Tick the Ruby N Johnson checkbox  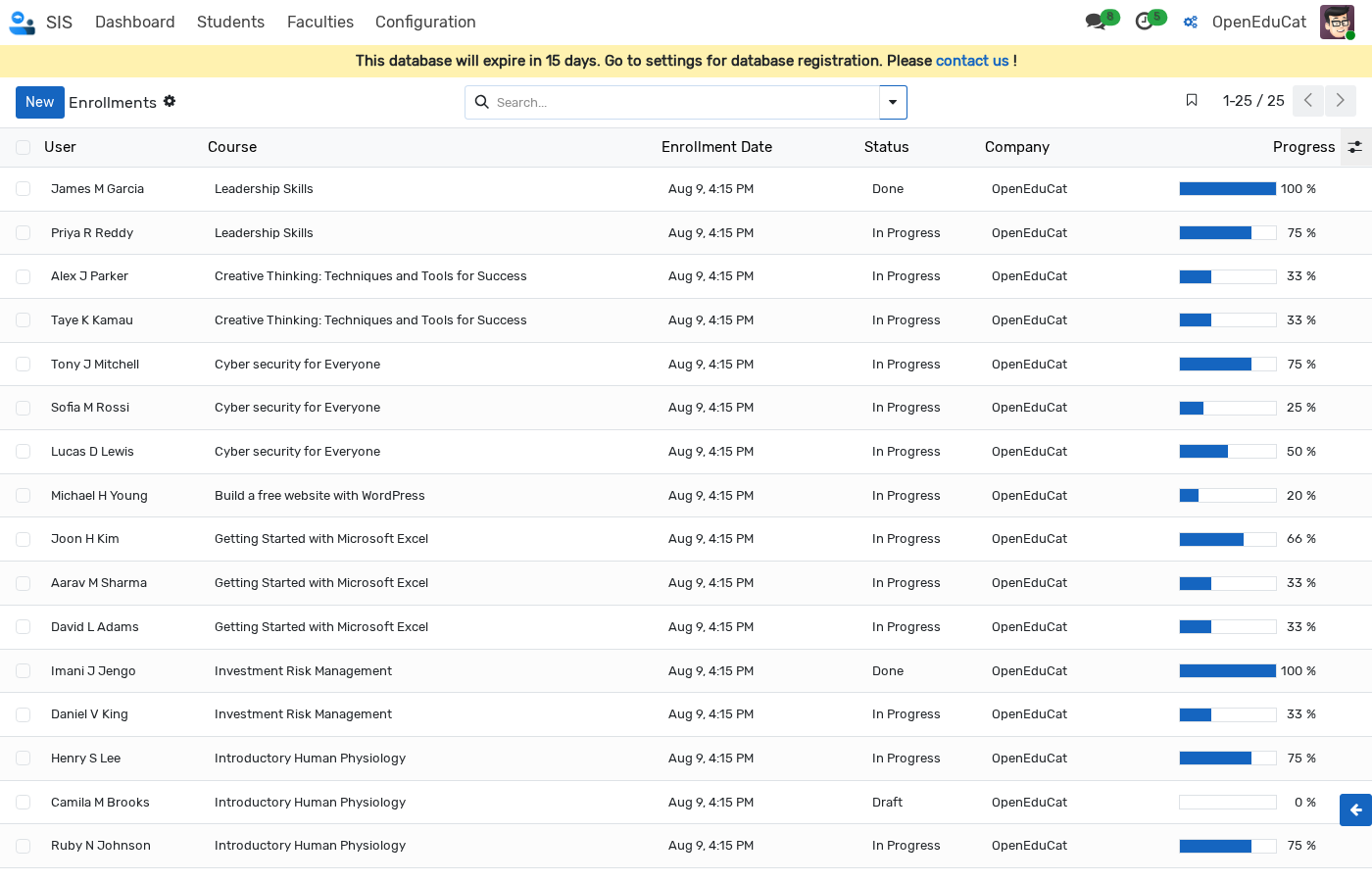coord(23,846)
